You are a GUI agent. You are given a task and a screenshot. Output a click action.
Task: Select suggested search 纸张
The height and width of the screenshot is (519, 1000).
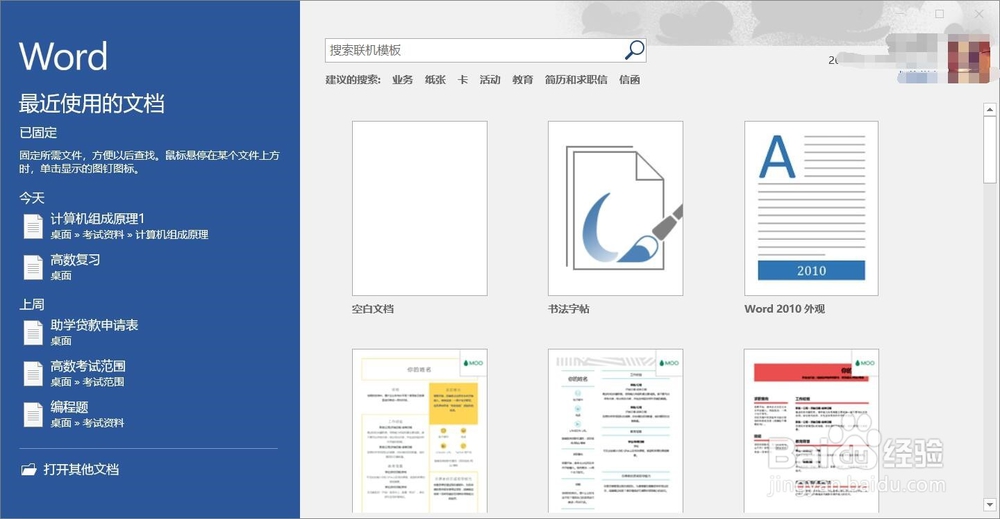(435, 80)
